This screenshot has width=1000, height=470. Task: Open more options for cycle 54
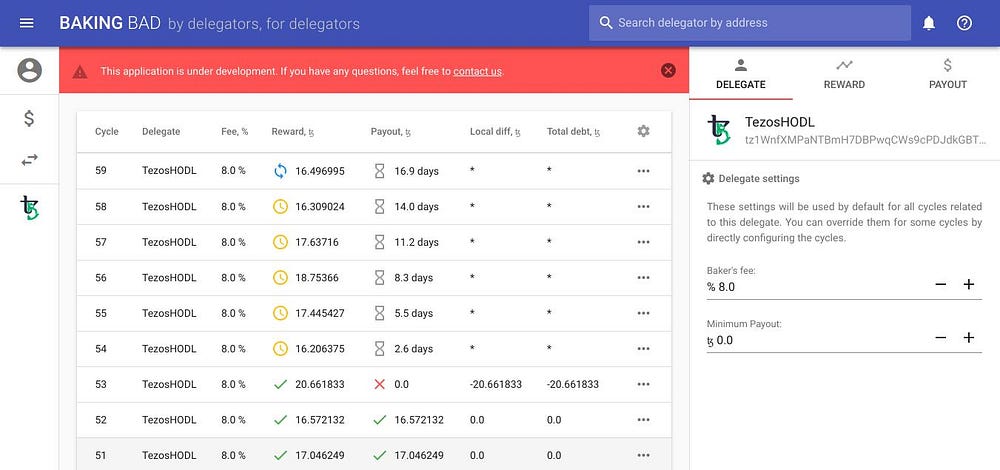[643, 349]
